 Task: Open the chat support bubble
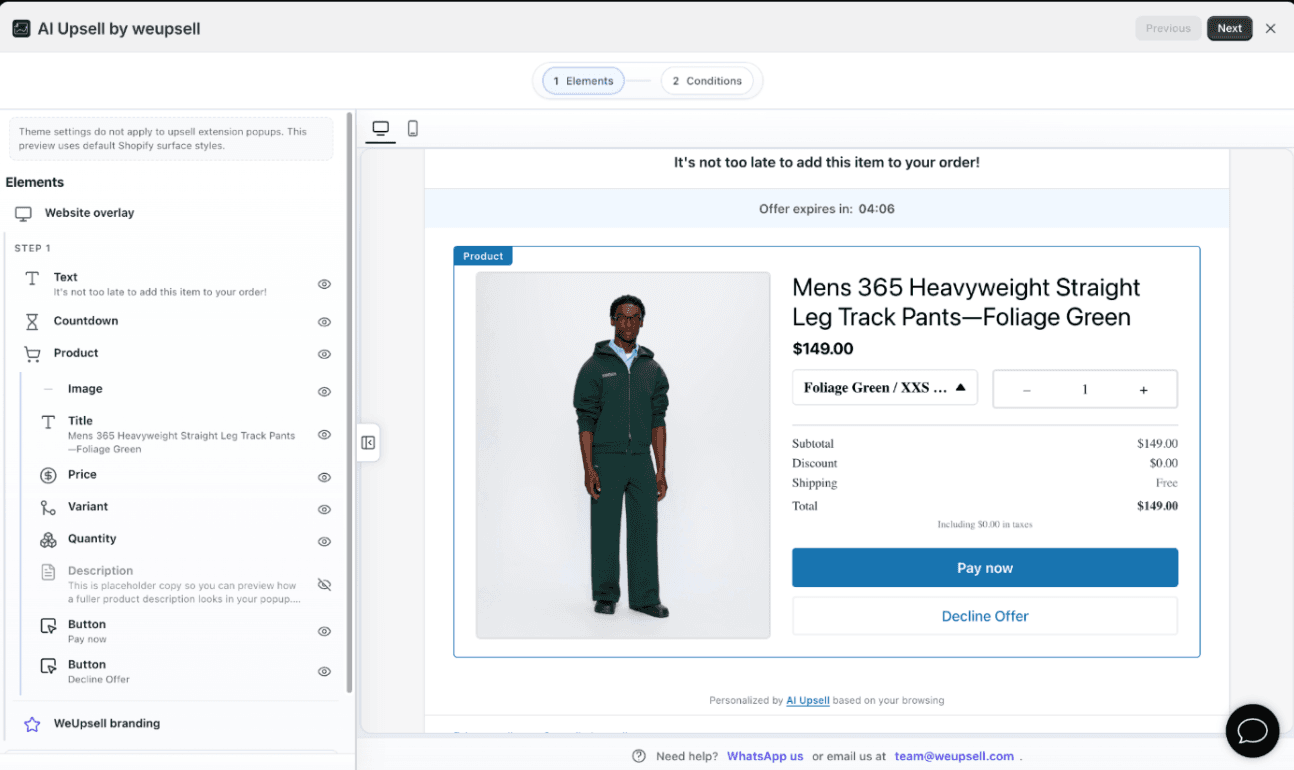pos(1252,730)
